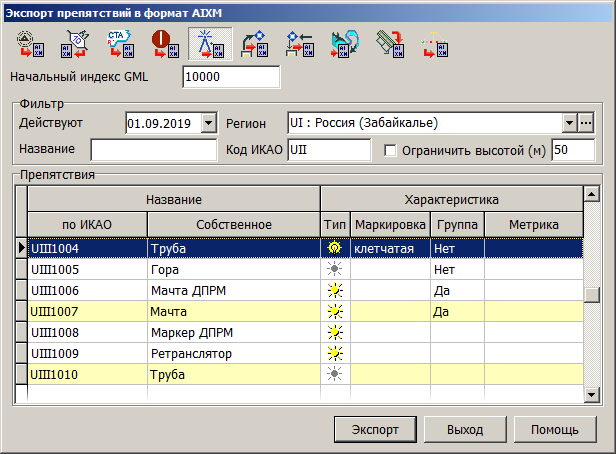Select the obstacles export toolbar icon

pyautogui.click(x=209, y=44)
